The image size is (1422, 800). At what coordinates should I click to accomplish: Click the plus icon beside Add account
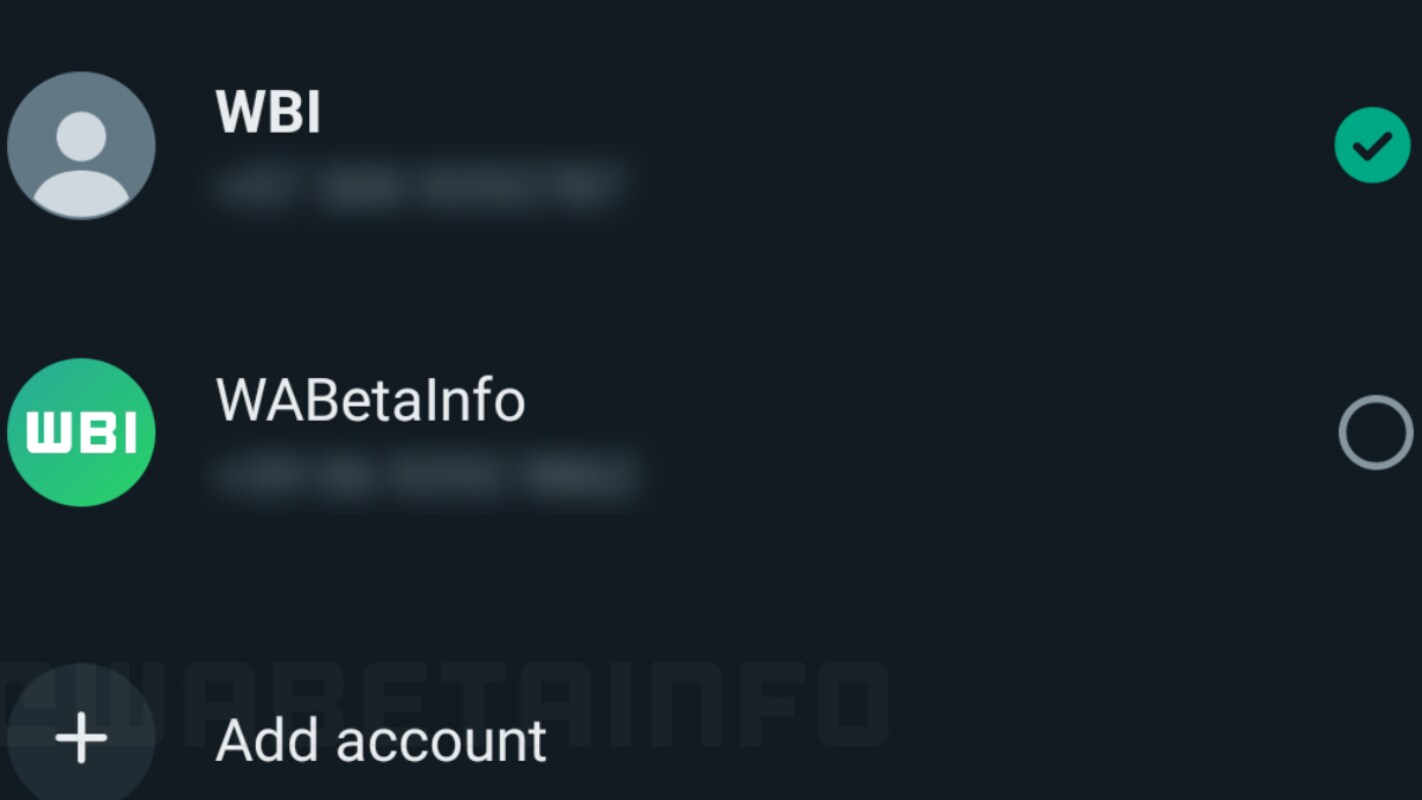point(81,738)
